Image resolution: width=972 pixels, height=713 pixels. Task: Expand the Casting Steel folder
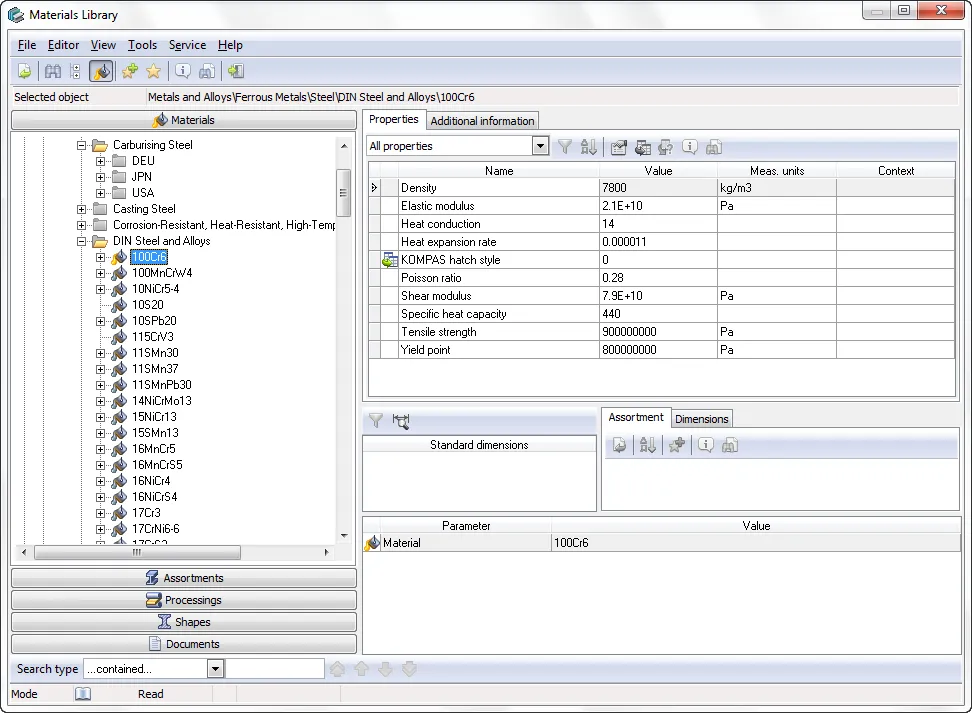pos(82,209)
